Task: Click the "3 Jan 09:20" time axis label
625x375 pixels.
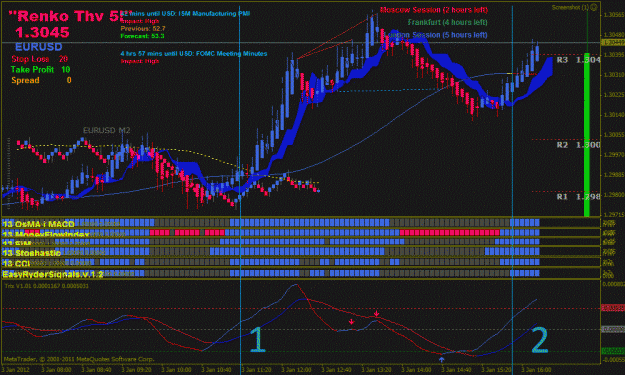Action: [x=136, y=370]
